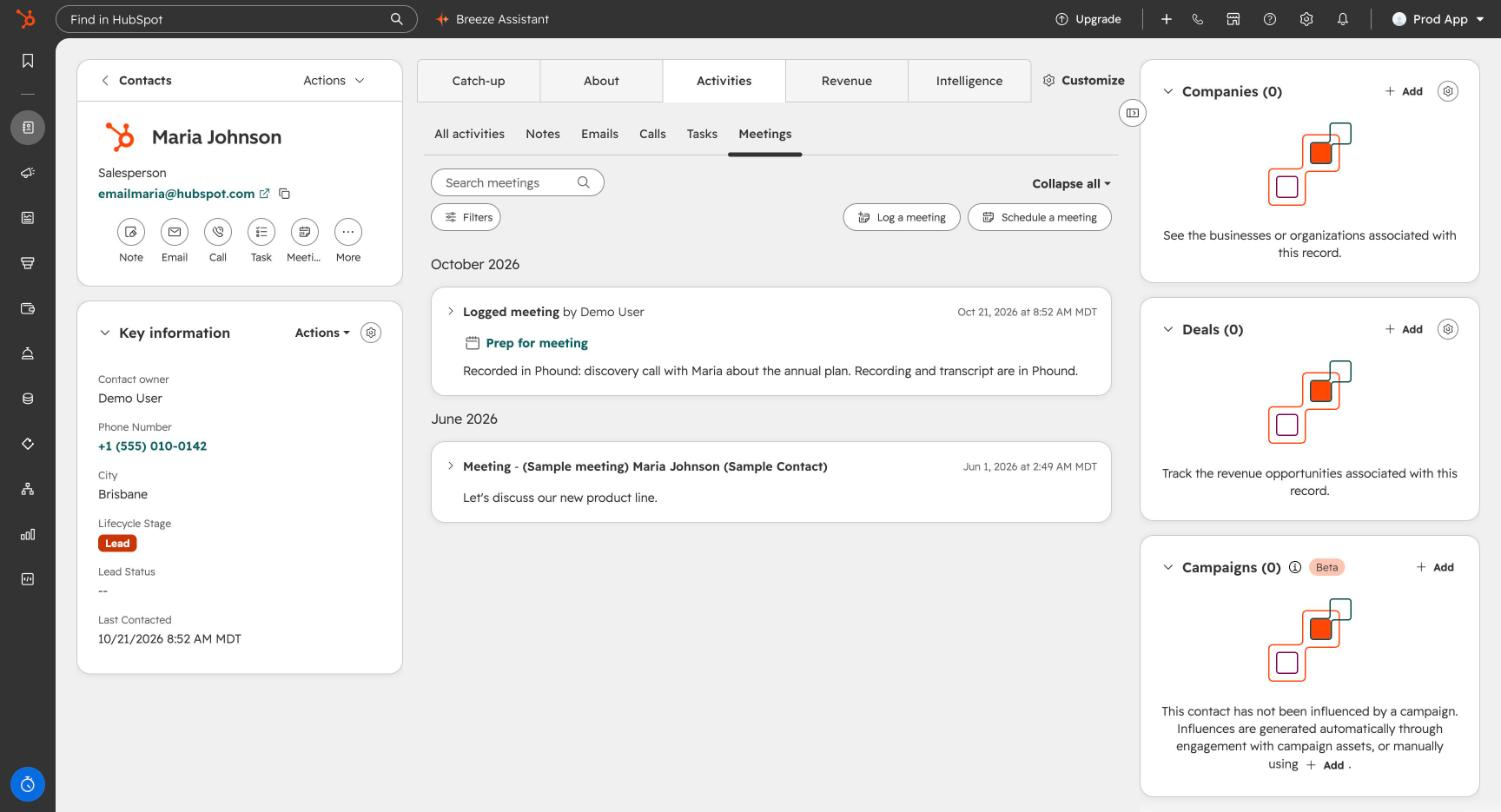Switch to the Catch-up tab
This screenshot has width=1501, height=812.
478,81
